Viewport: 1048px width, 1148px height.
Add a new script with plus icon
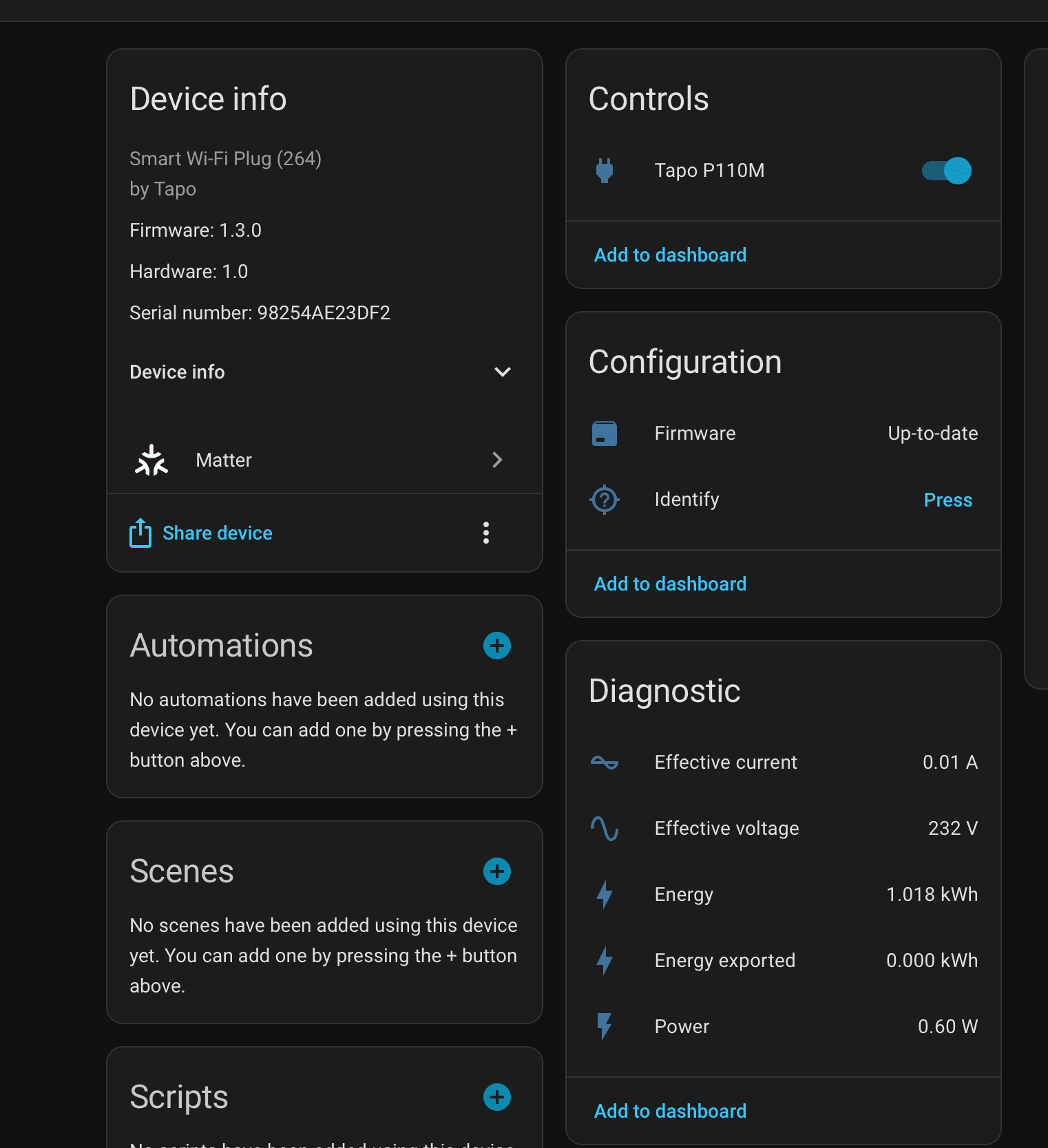coord(497,1097)
